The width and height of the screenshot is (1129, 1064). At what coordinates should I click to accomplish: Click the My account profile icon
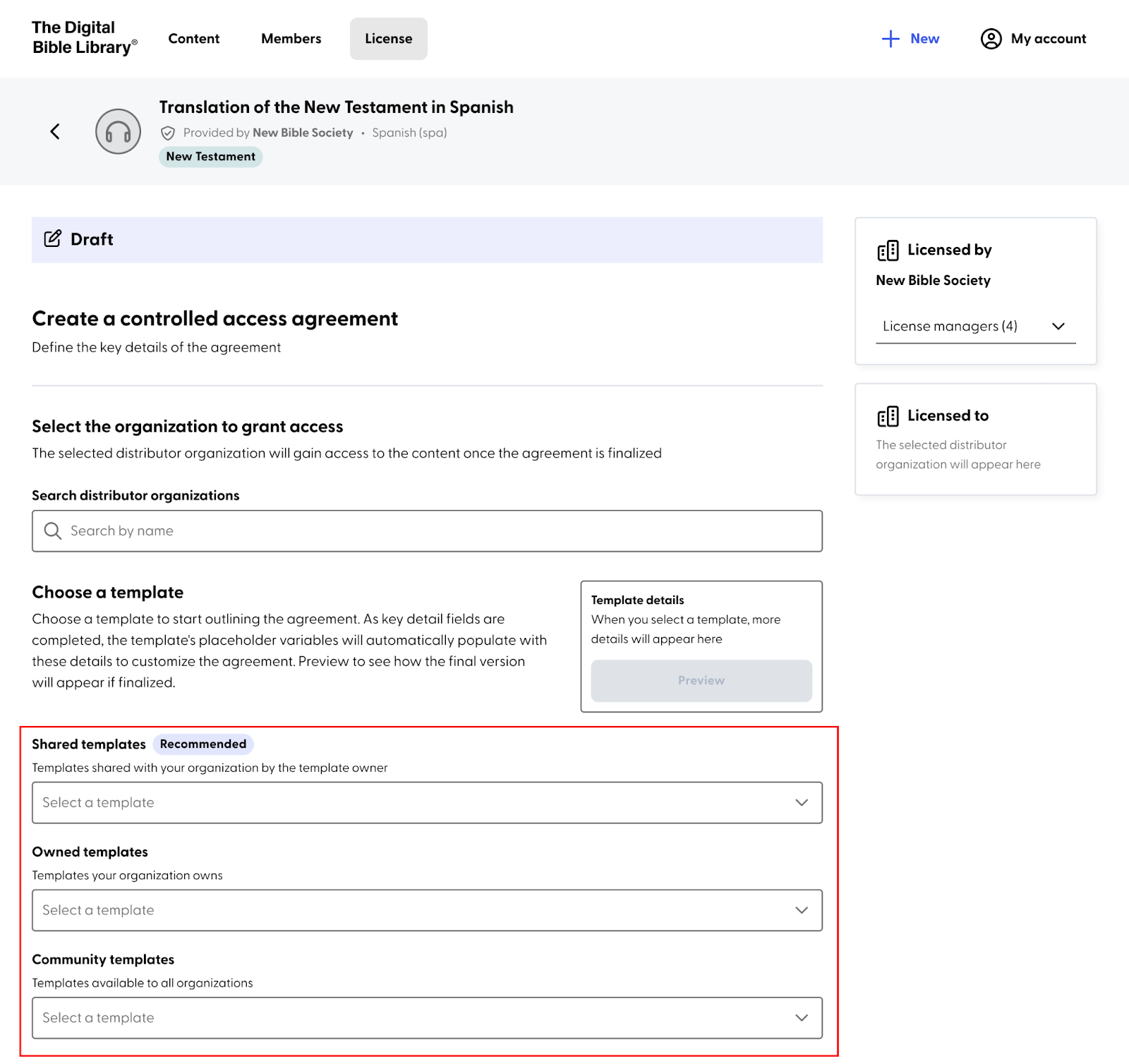coord(991,39)
